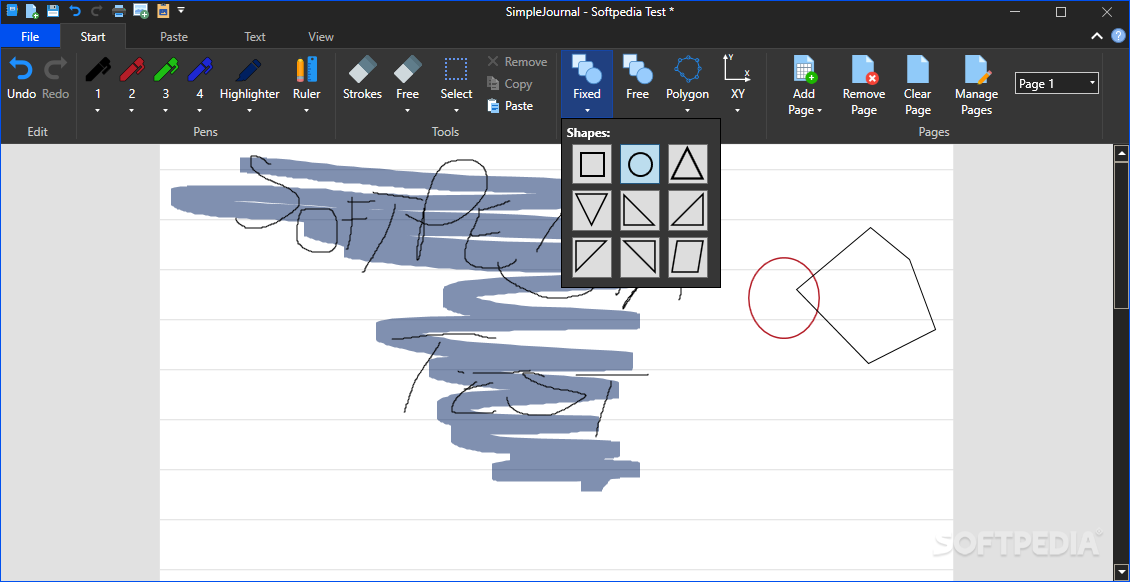Choose upward triangle shape in Shapes popup
The height and width of the screenshot is (582, 1130).
click(688, 164)
